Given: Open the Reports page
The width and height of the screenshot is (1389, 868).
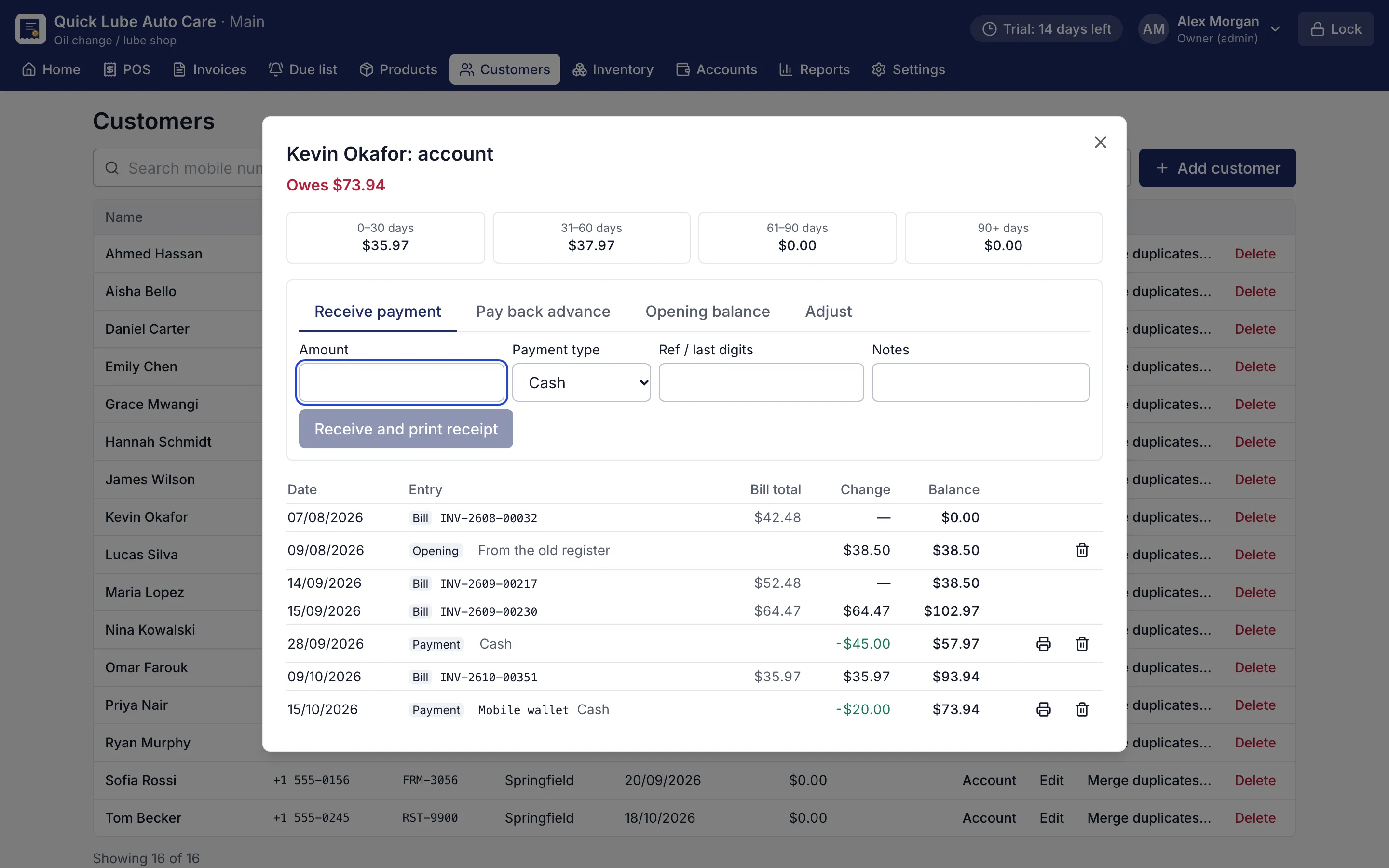Looking at the screenshot, I should click(x=814, y=69).
